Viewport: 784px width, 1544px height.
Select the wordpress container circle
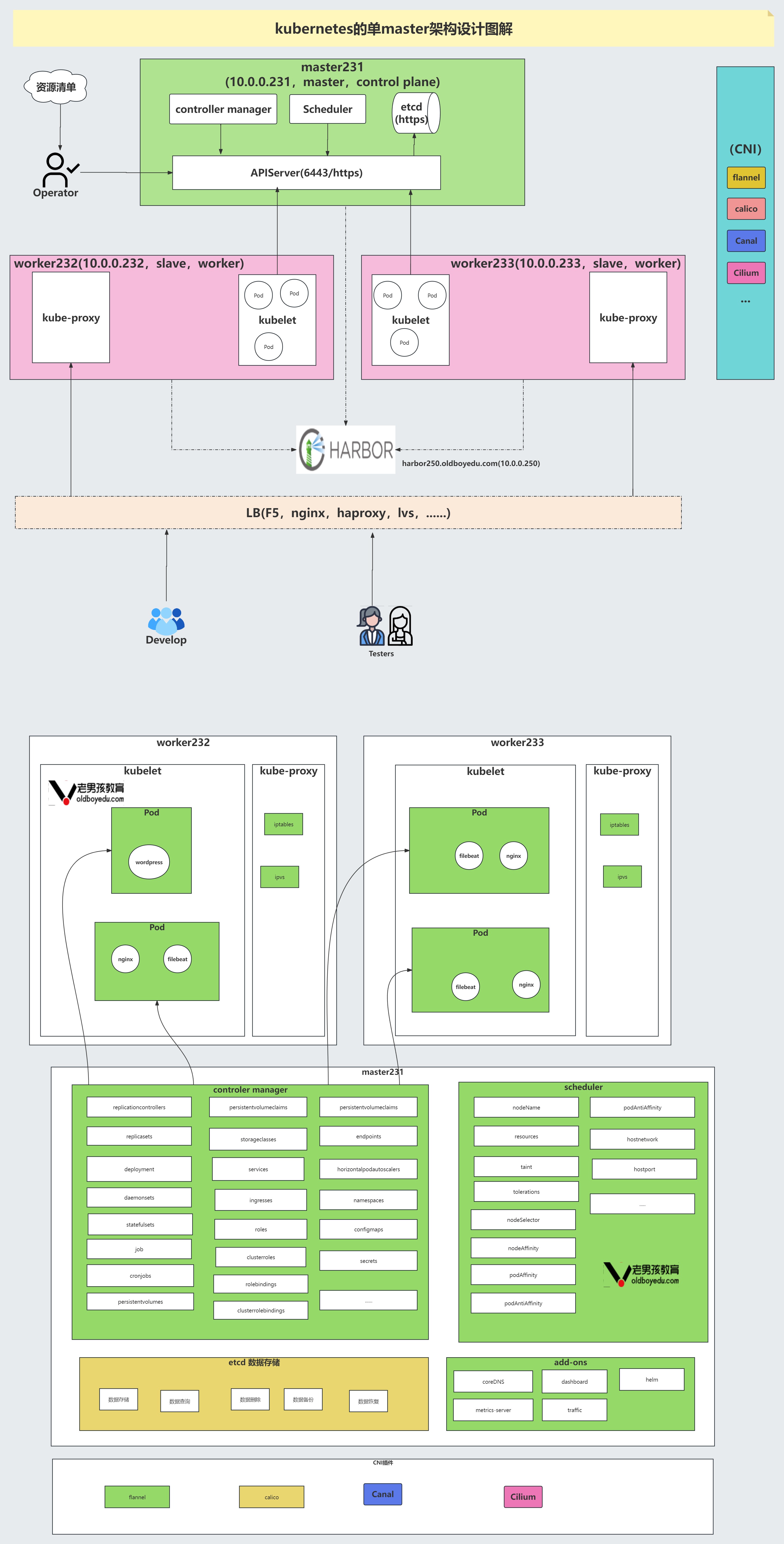point(149,862)
